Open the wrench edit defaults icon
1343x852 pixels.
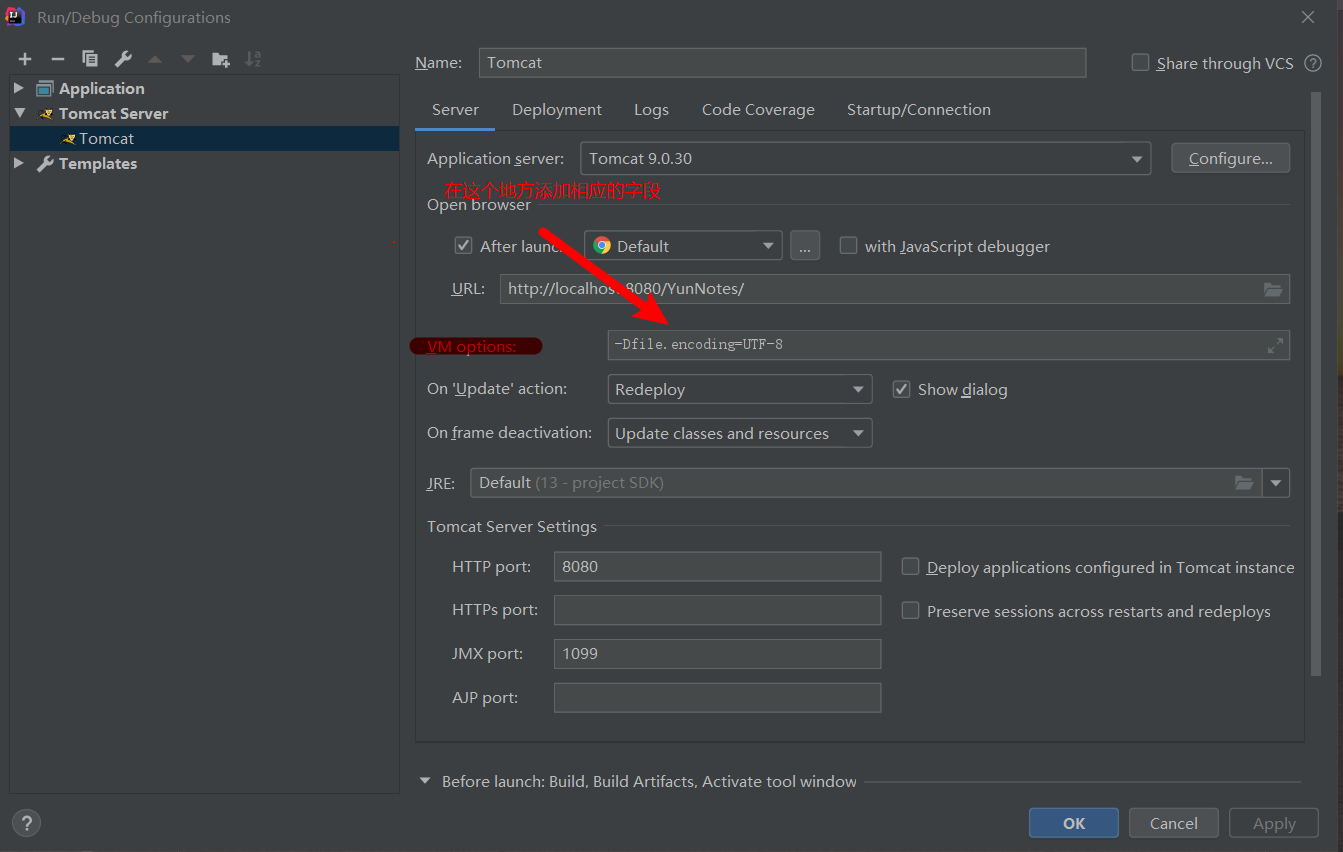123,59
